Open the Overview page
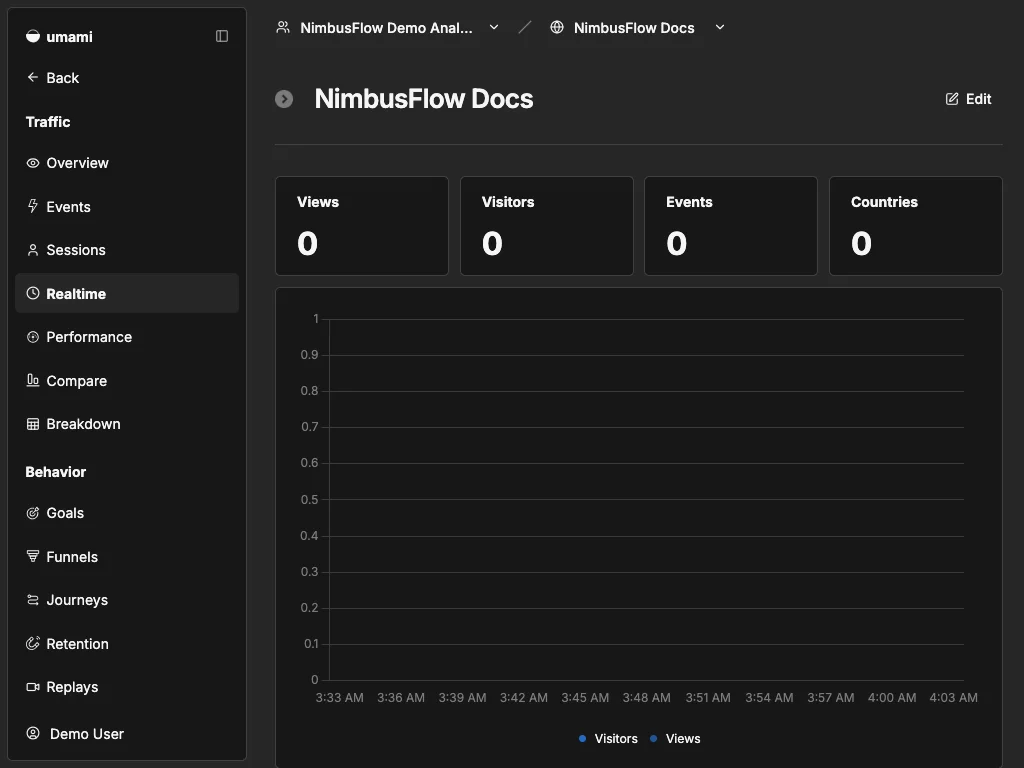Image resolution: width=1024 pixels, height=768 pixels. pyautogui.click(x=127, y=163)
